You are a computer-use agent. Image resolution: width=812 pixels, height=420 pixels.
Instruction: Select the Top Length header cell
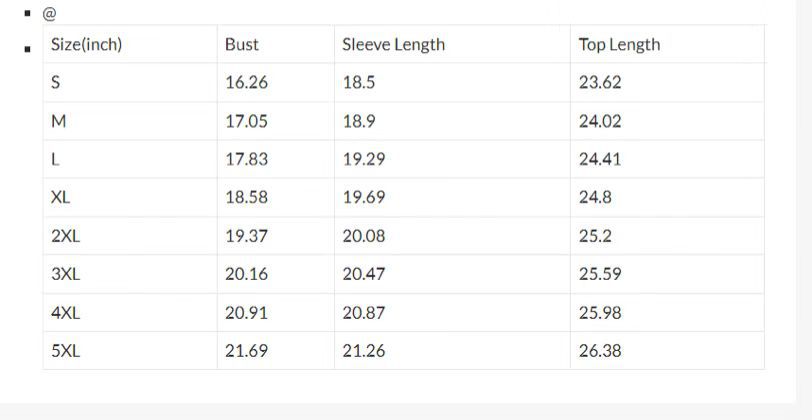click(619, 45)
